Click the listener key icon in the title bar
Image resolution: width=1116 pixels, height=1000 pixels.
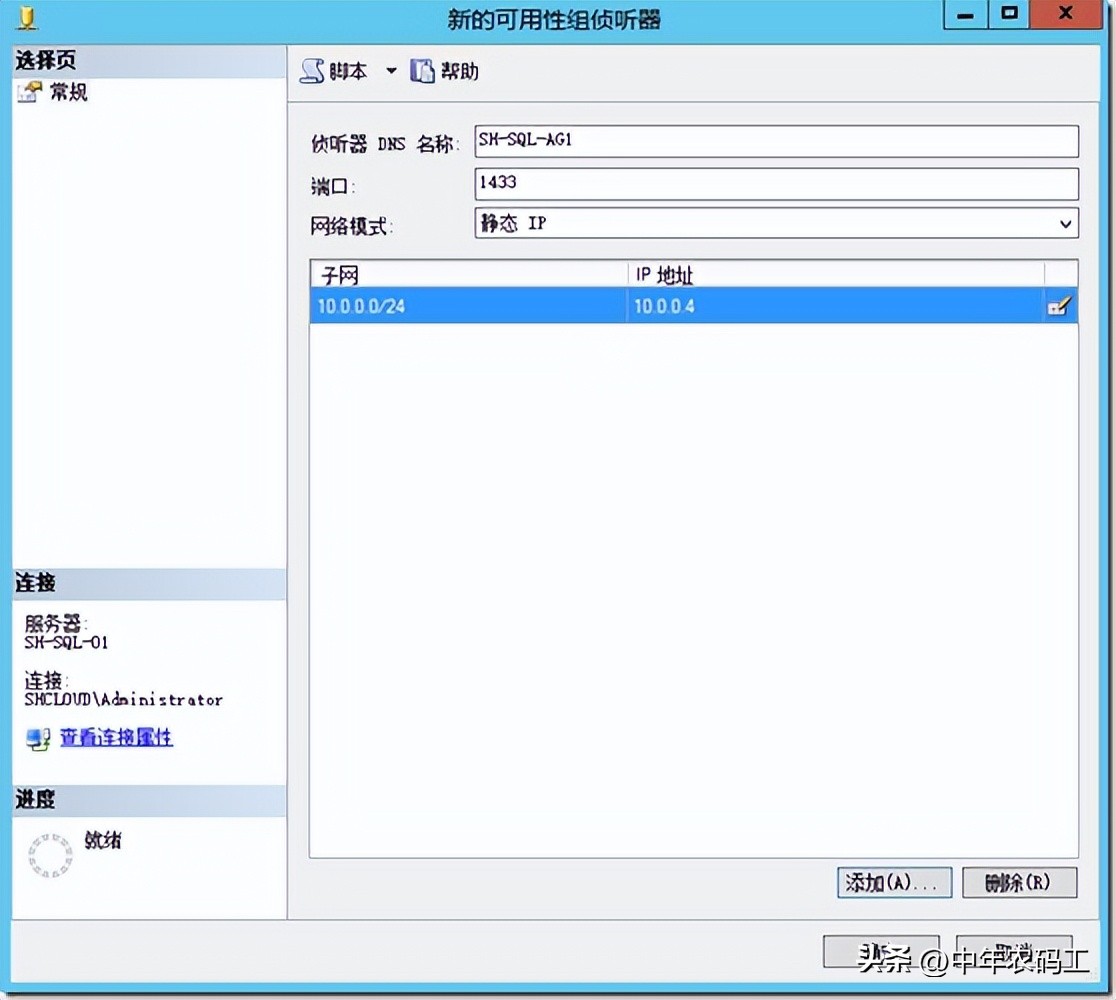[x=25, y=16]
